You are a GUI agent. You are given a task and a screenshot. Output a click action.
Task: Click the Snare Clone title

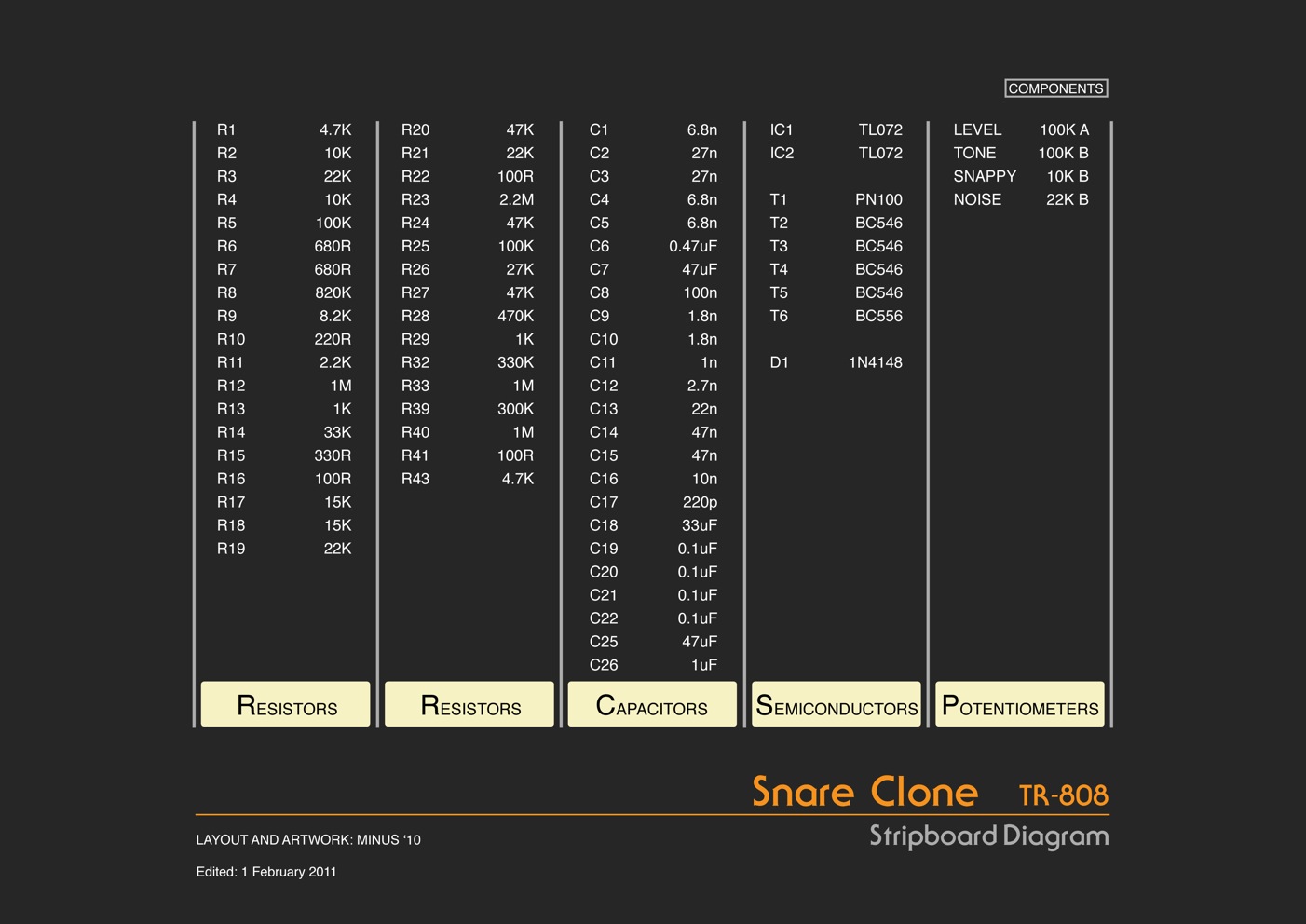coord(864,792)
